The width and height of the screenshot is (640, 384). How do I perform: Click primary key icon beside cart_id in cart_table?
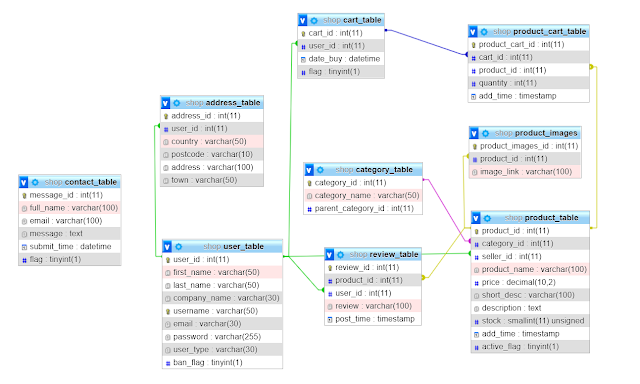coord(303,33)
